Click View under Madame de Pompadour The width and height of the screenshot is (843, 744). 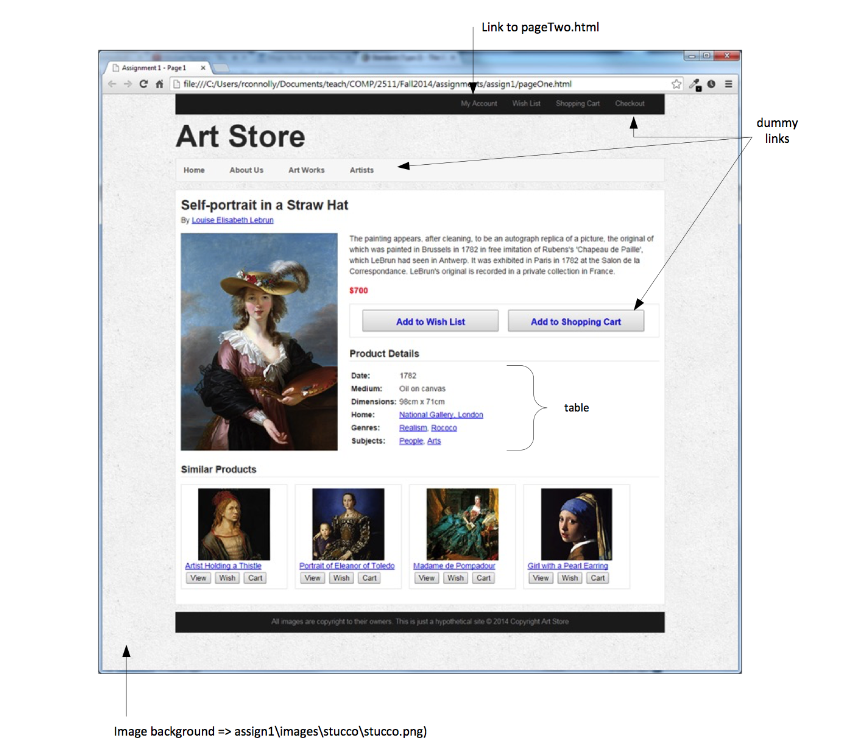click(426, 577)
